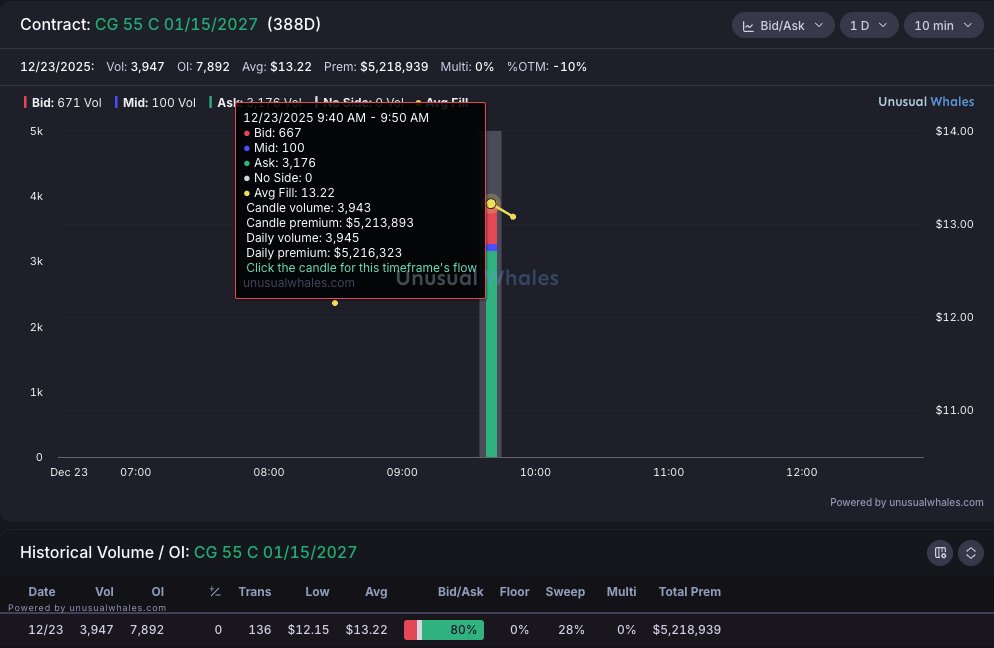Click the 28% sweep cell
This screenshot has width=994, height=648.
pyautogui.click(x=571, y=630)
